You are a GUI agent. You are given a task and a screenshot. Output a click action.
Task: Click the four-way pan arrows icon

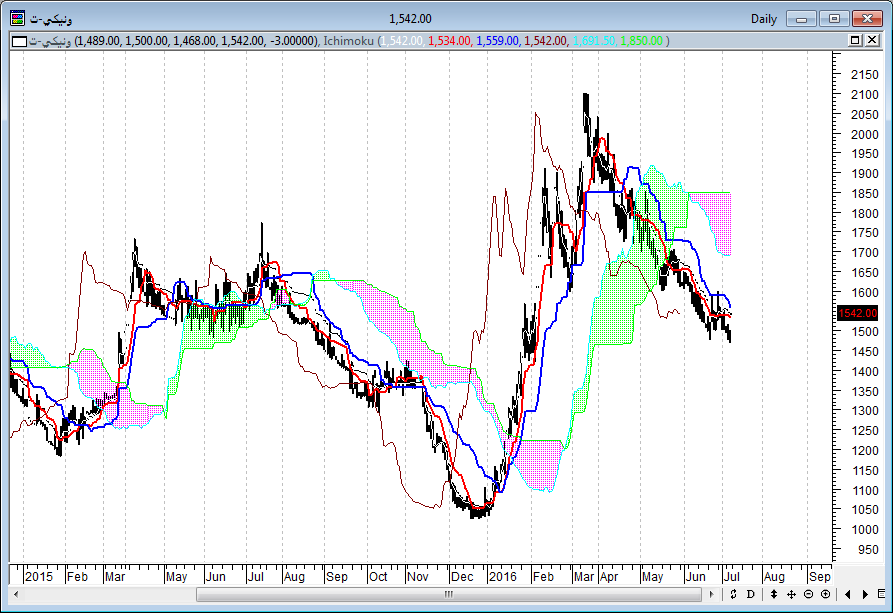(x=791, y=594)
